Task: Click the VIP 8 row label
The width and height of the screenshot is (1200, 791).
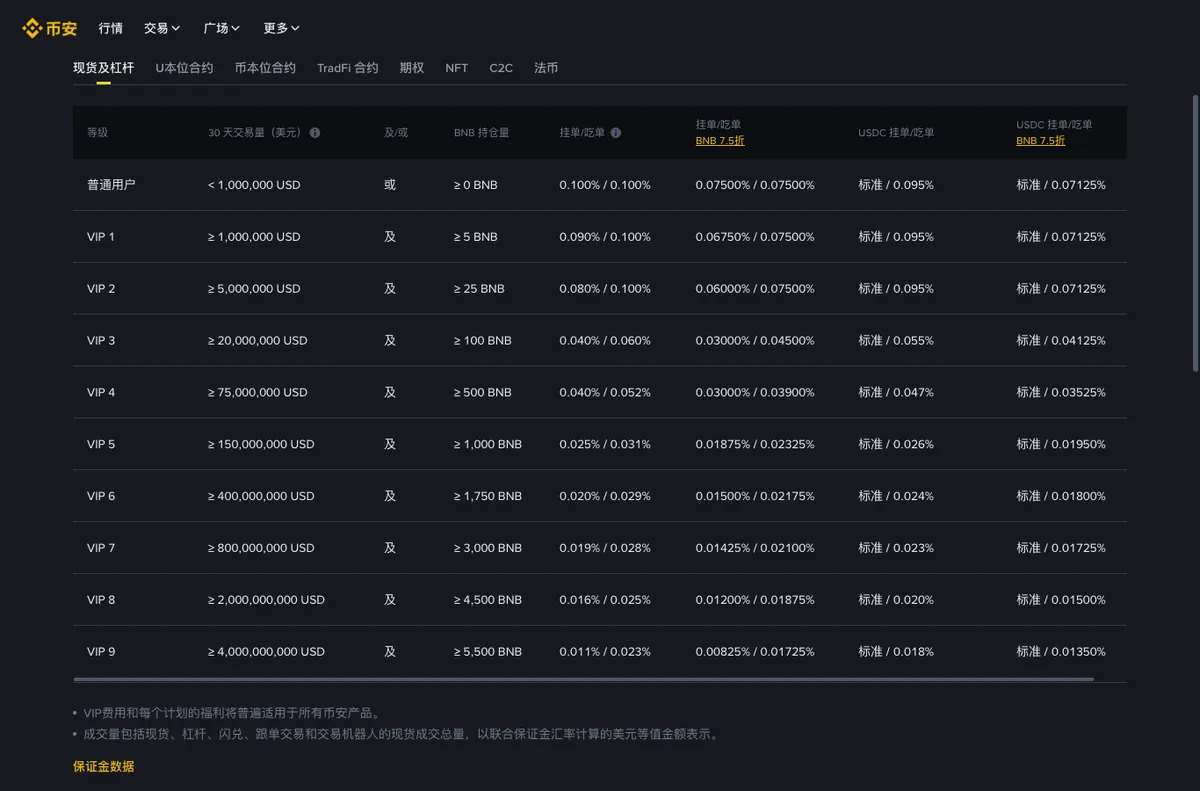Action: (101, 600)
